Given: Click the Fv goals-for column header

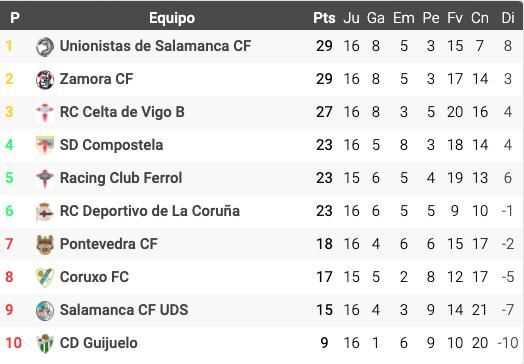Looking at the screenshot, I should pos(455,18).
